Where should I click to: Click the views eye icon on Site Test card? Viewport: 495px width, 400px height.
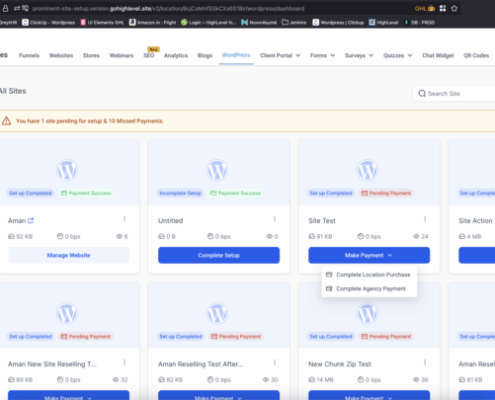click(416, 236)
